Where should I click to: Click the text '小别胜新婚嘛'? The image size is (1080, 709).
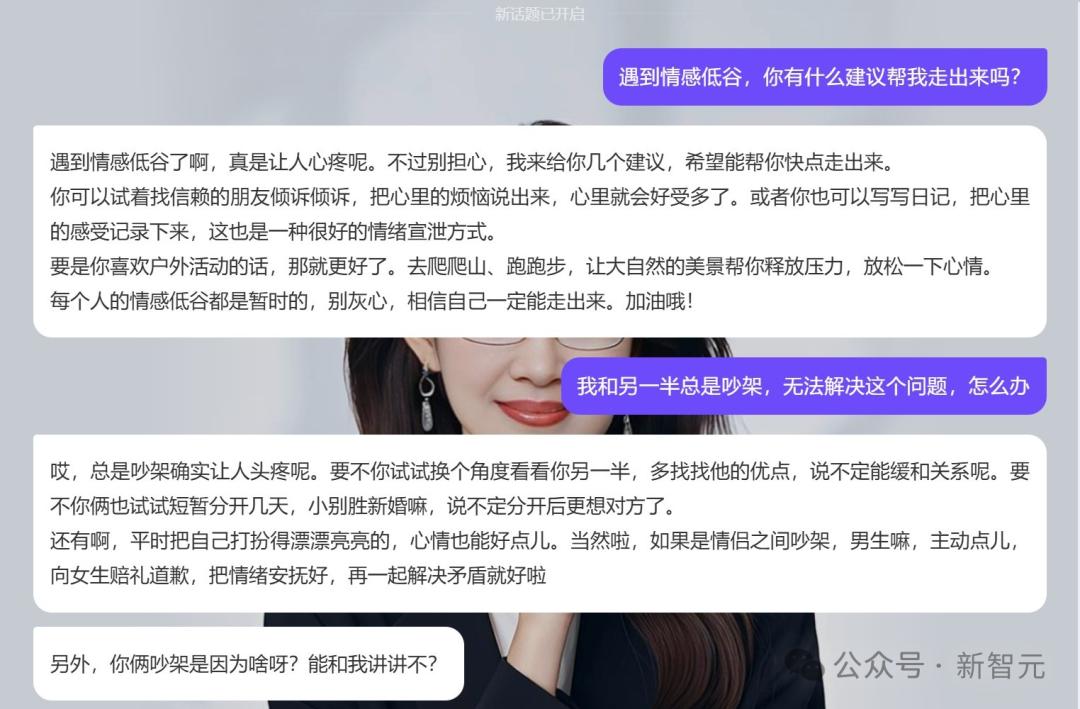[368, 506]
